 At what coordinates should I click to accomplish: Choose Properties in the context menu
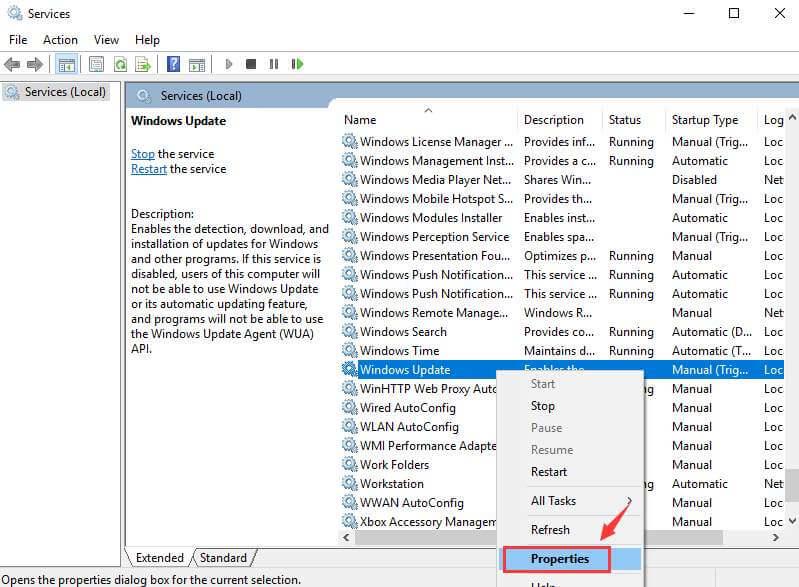(x=560, y=559)
